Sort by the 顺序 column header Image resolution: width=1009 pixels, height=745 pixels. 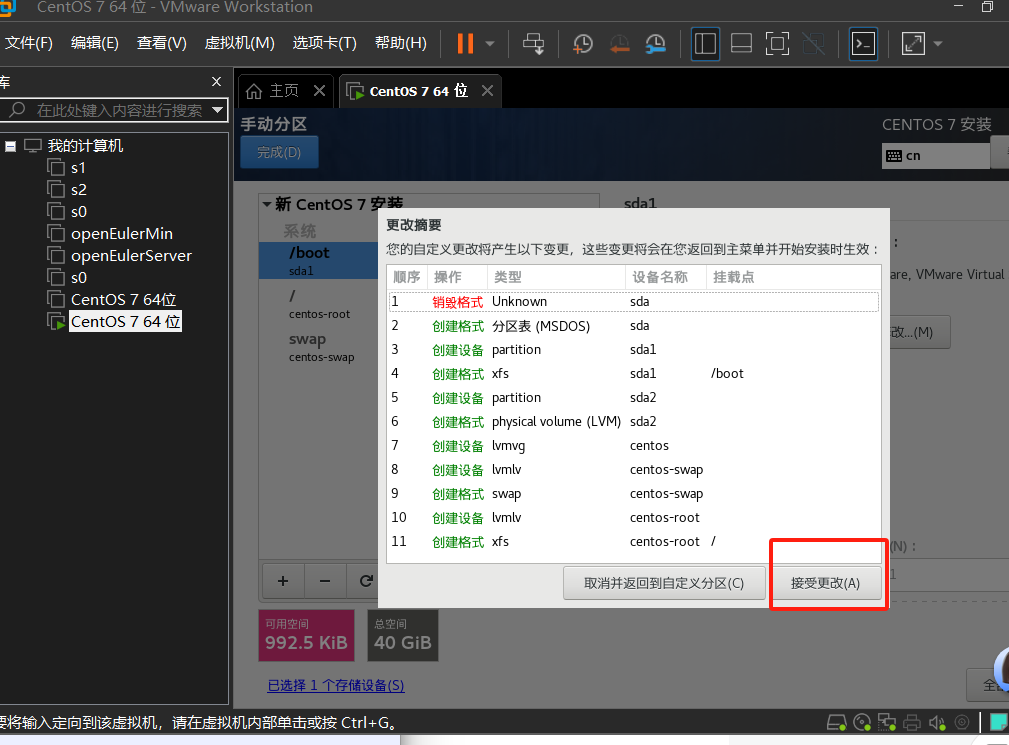pyautogui.click(x=407, y=277)
